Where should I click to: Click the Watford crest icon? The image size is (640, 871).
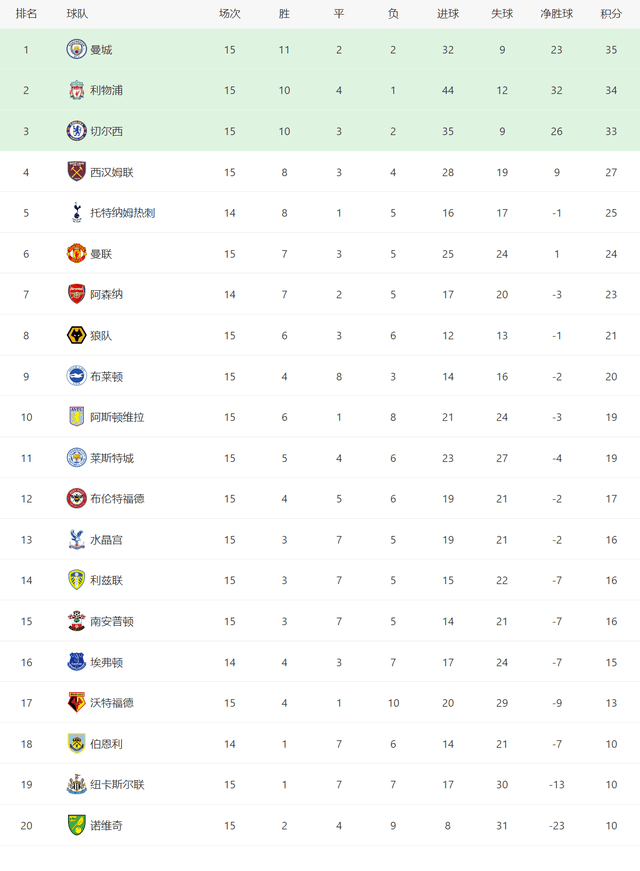(x=77, y=703)
